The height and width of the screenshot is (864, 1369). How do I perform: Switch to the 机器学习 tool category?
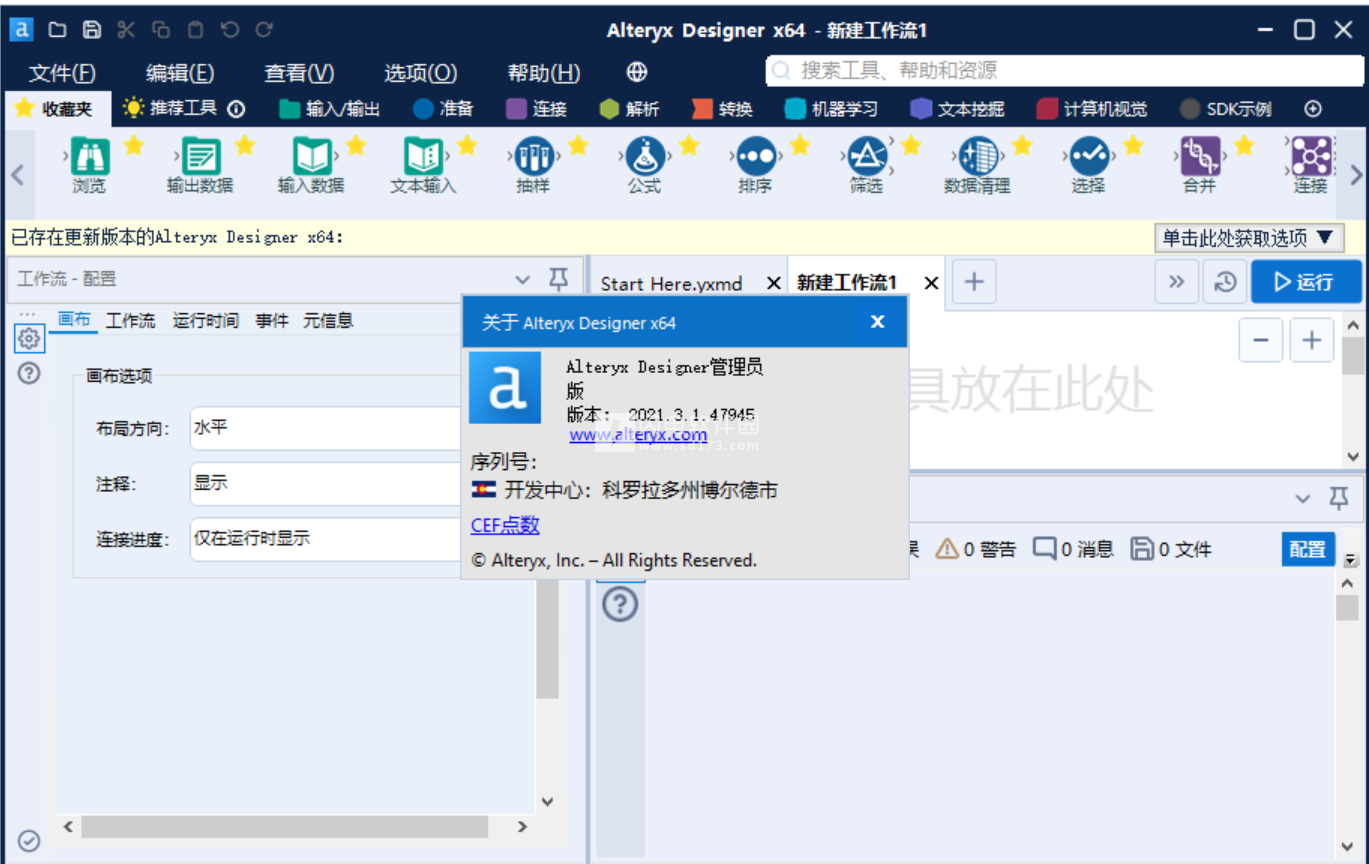pos(831,109)
